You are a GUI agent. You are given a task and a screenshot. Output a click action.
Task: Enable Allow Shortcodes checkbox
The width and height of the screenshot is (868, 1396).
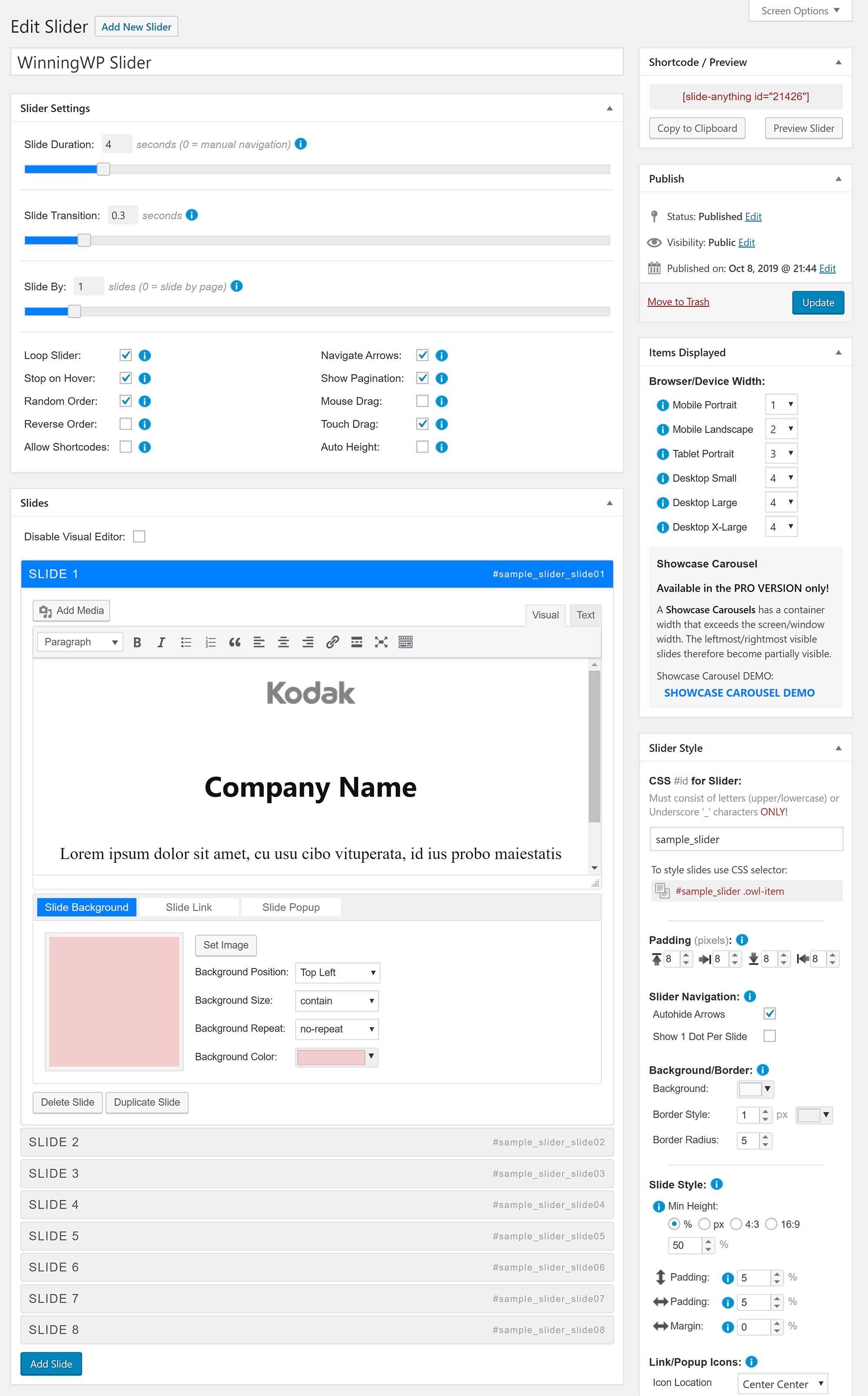pyautogui.click(x=126, y=447)
